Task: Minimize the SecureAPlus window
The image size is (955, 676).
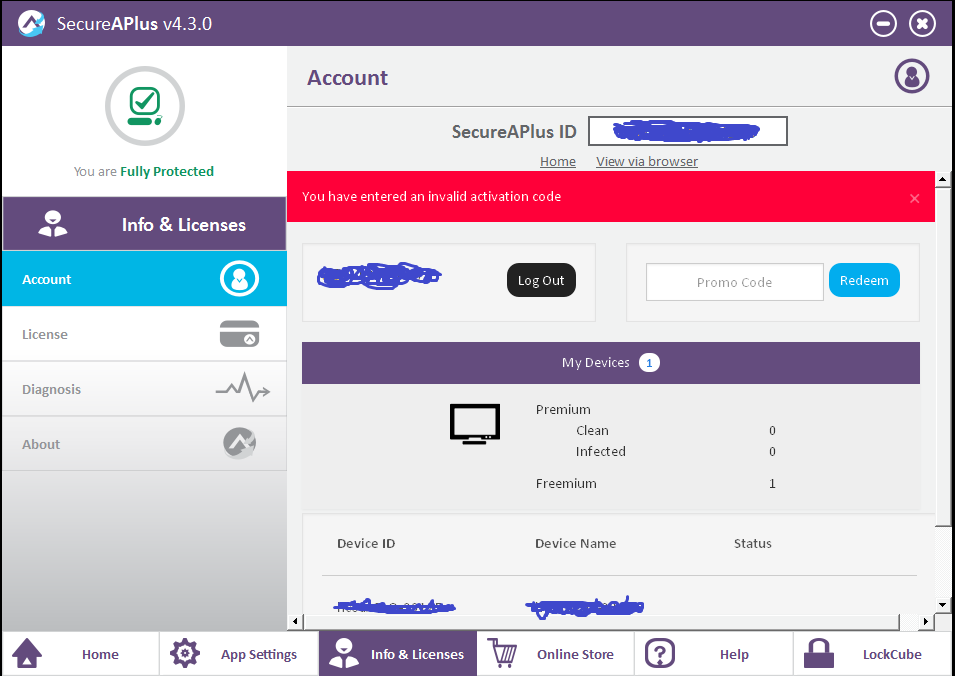Action: point(883,24)
